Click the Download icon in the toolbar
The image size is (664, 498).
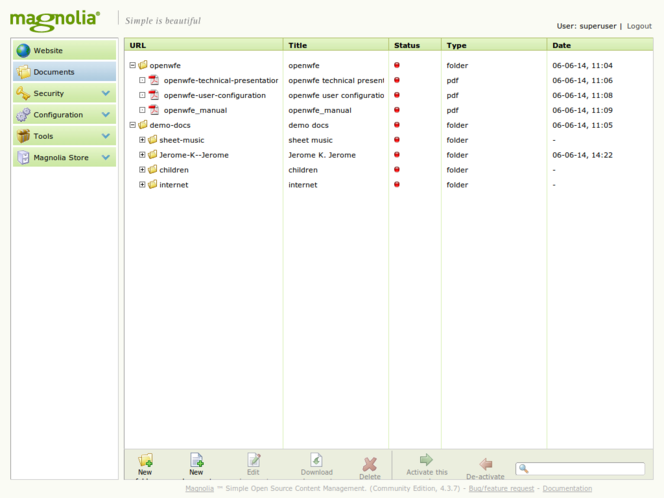point(316,460)
